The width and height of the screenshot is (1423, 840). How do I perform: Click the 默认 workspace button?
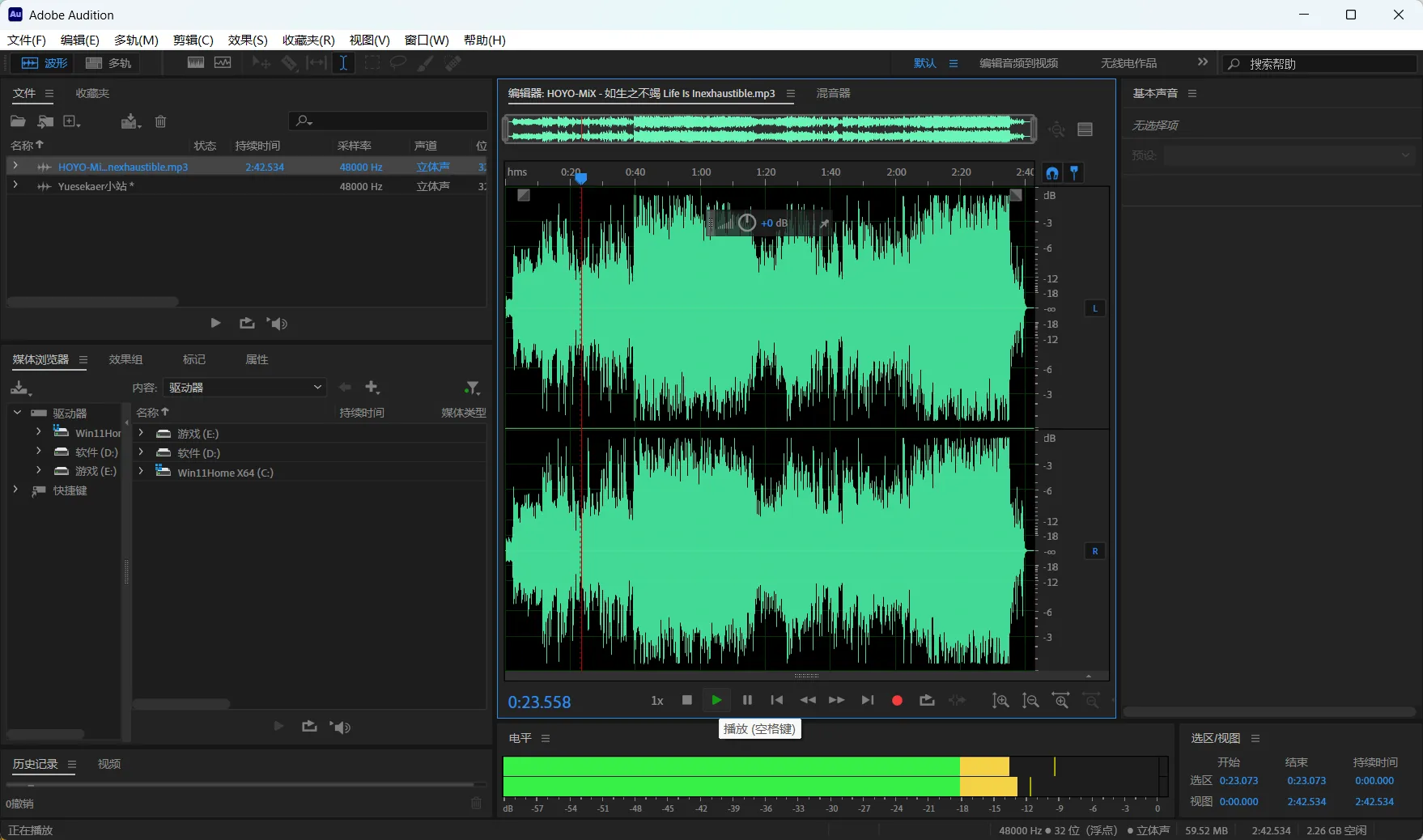(x=924, y=63)
